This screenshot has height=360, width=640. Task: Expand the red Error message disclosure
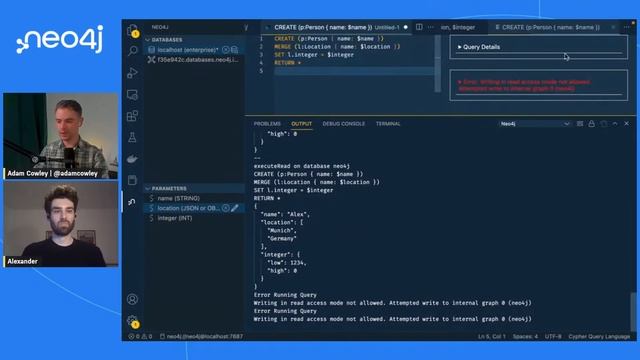point(524,85)
